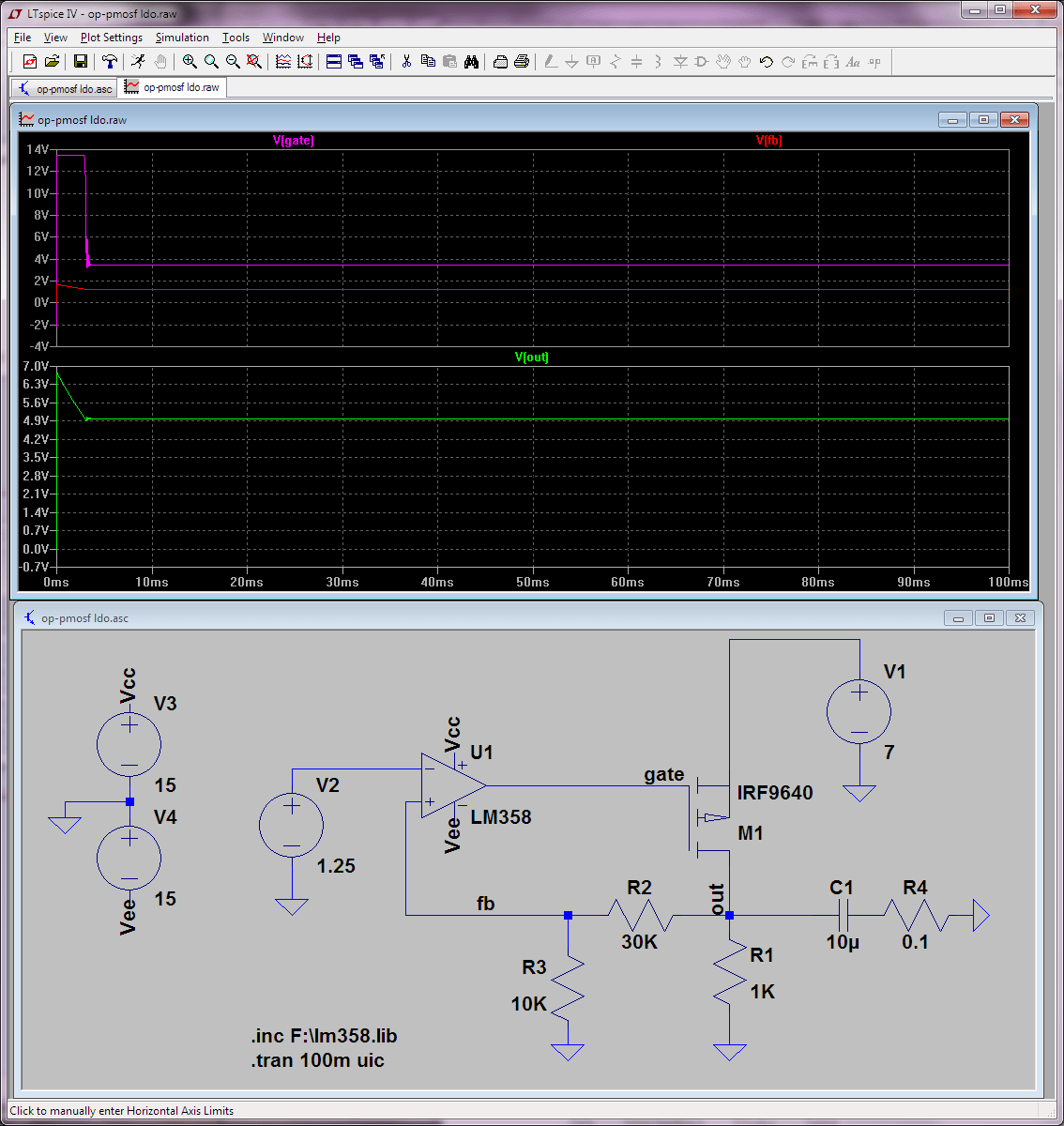This screenshot has height=1126, width=1064.
Task: Activate the Capacitor placement tool
Action: (x=635, y=62)
